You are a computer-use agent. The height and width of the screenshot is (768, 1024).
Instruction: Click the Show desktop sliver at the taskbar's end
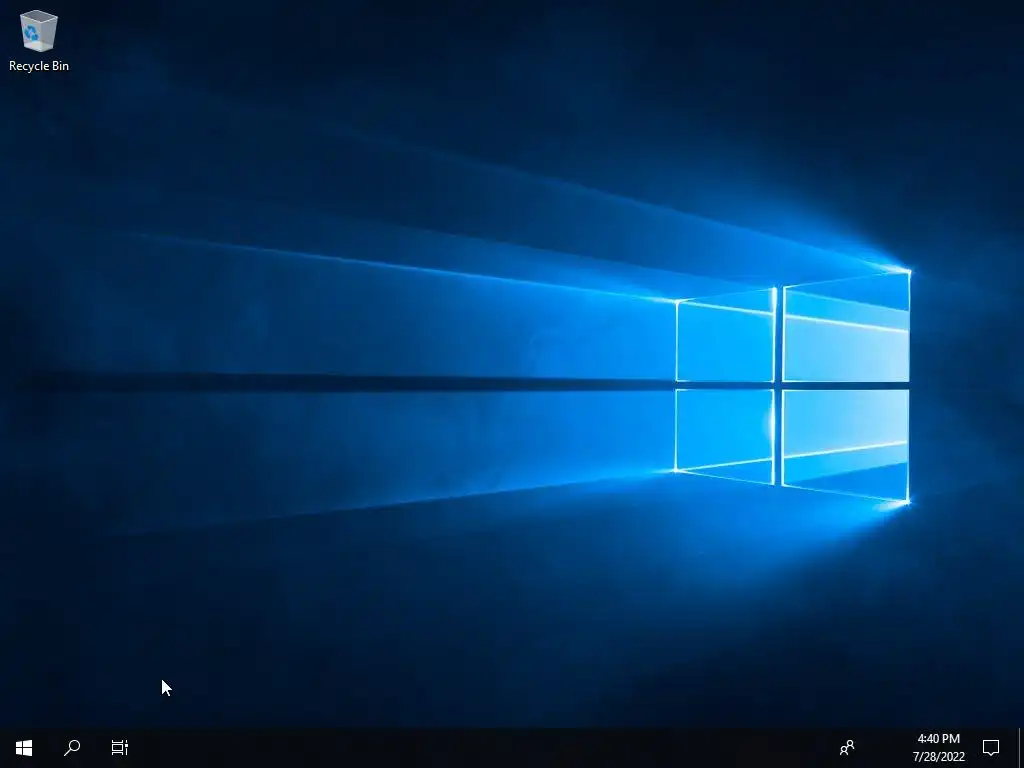tap(1020, 747)
